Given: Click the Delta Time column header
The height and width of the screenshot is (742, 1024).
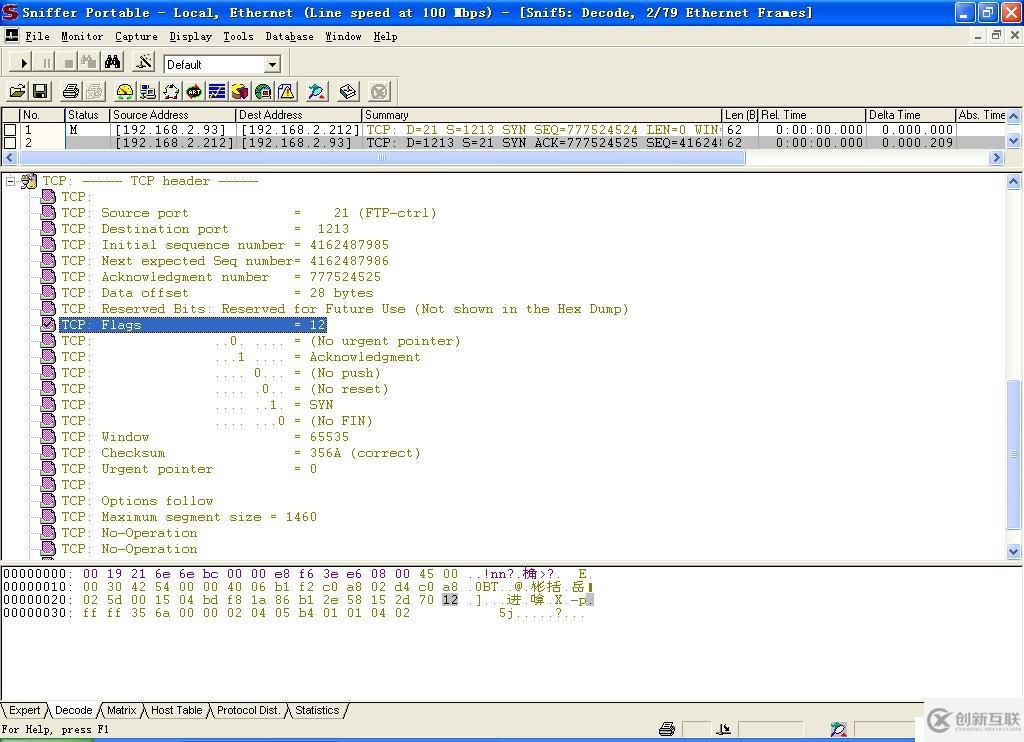Looking at the screenshot, I should (910, 115).
